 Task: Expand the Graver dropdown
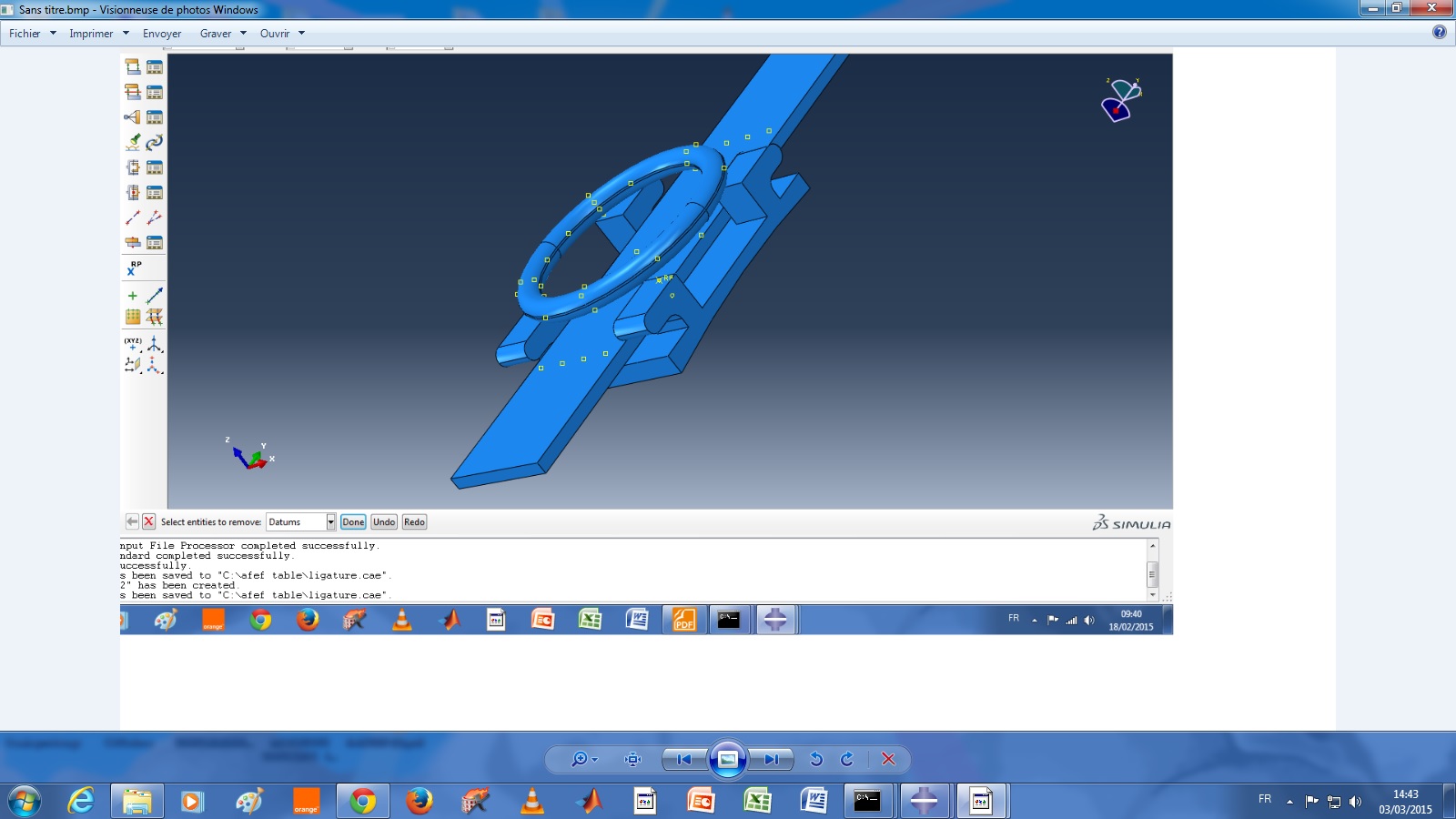tap(243, 34)
